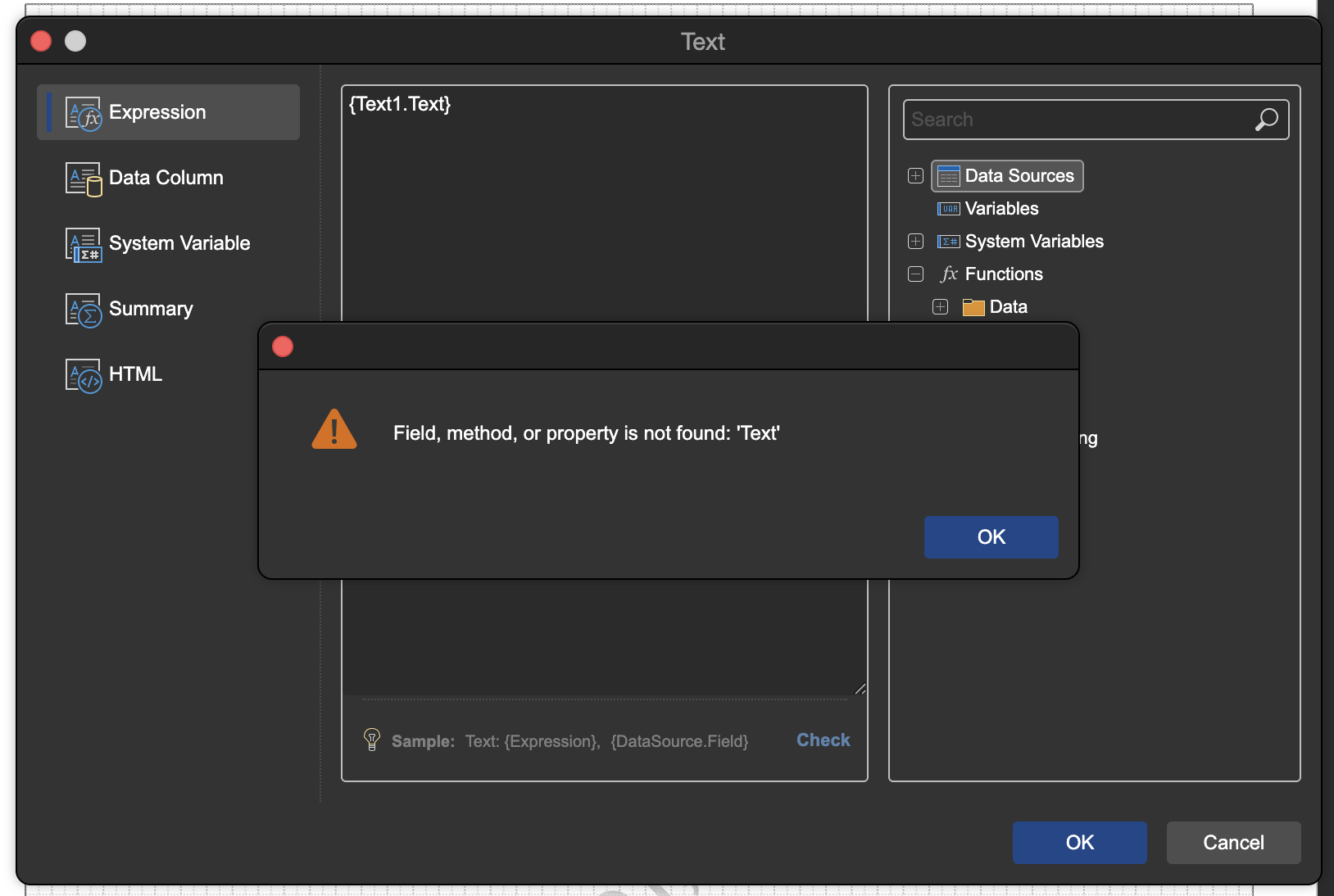
Task: Close the error message dialog
Action: coord(283,346)
